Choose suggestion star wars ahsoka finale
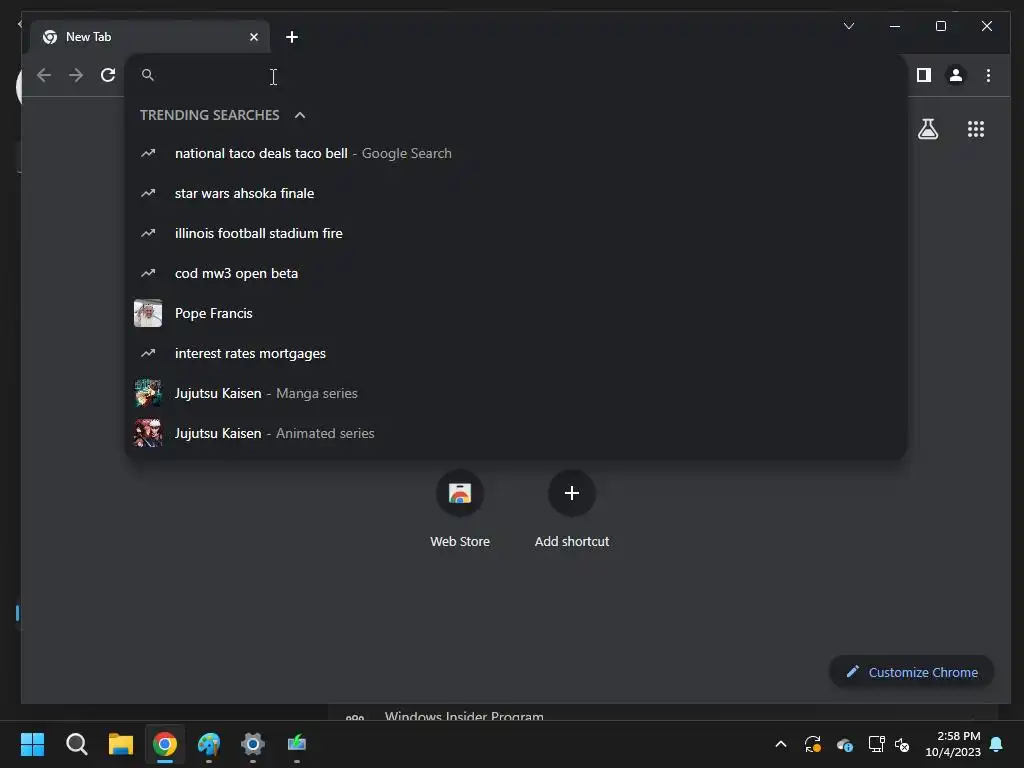Viewport: 1024px width, 768px height. [515, 193]
